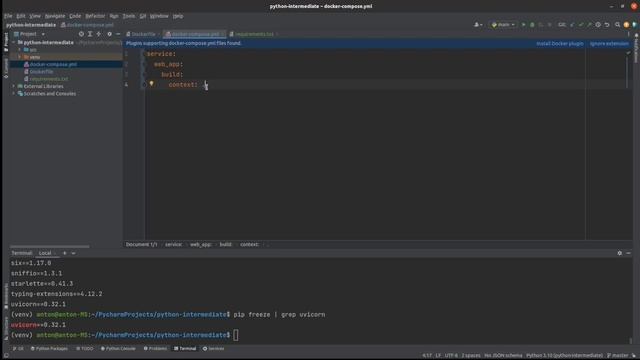Click the inspection checkmark in editor corner
Screen dimensions: 640x360
(629, 53)
